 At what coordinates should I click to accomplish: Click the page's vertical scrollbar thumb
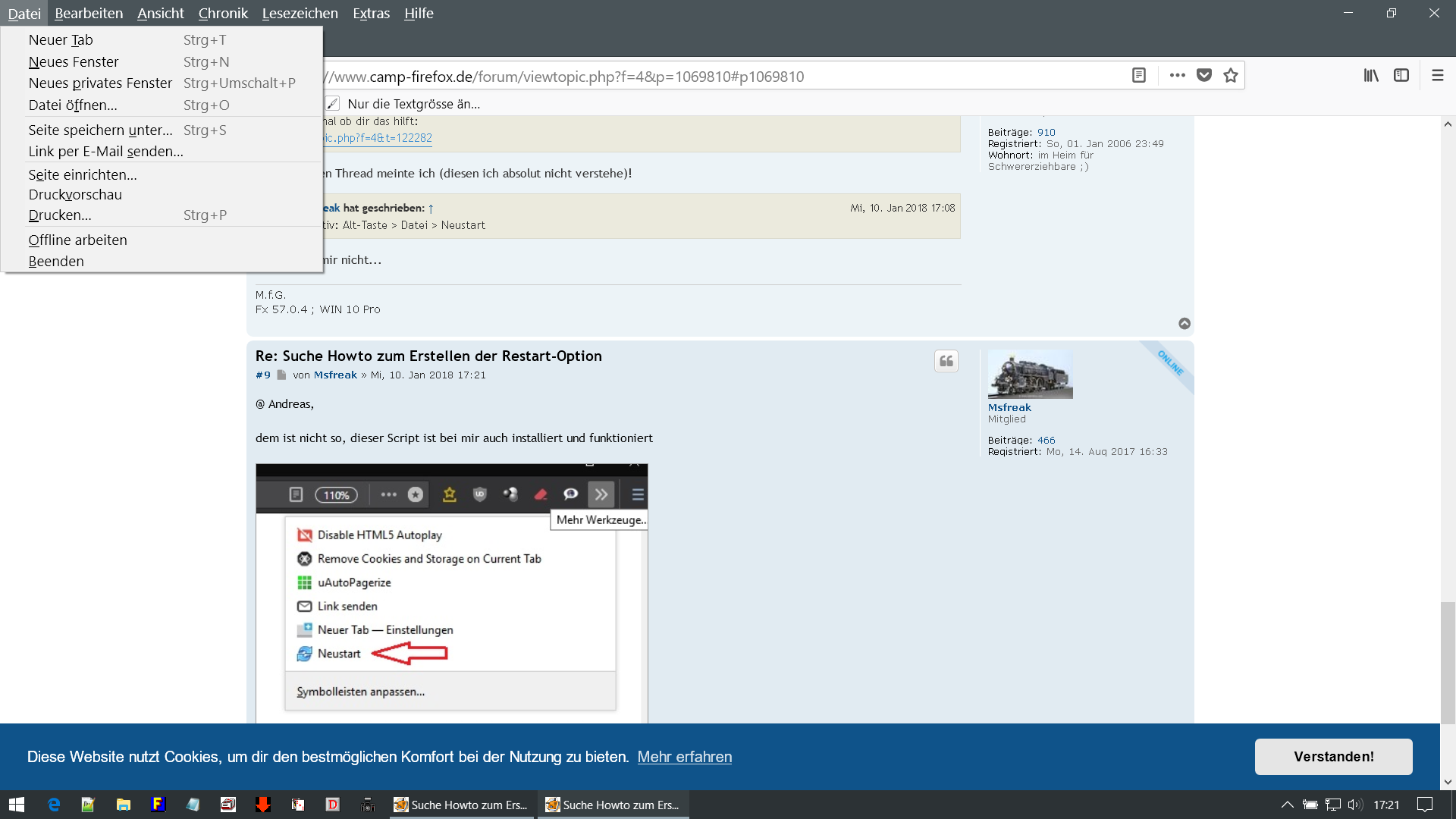pyautogui.click(x=1448, y=661)
